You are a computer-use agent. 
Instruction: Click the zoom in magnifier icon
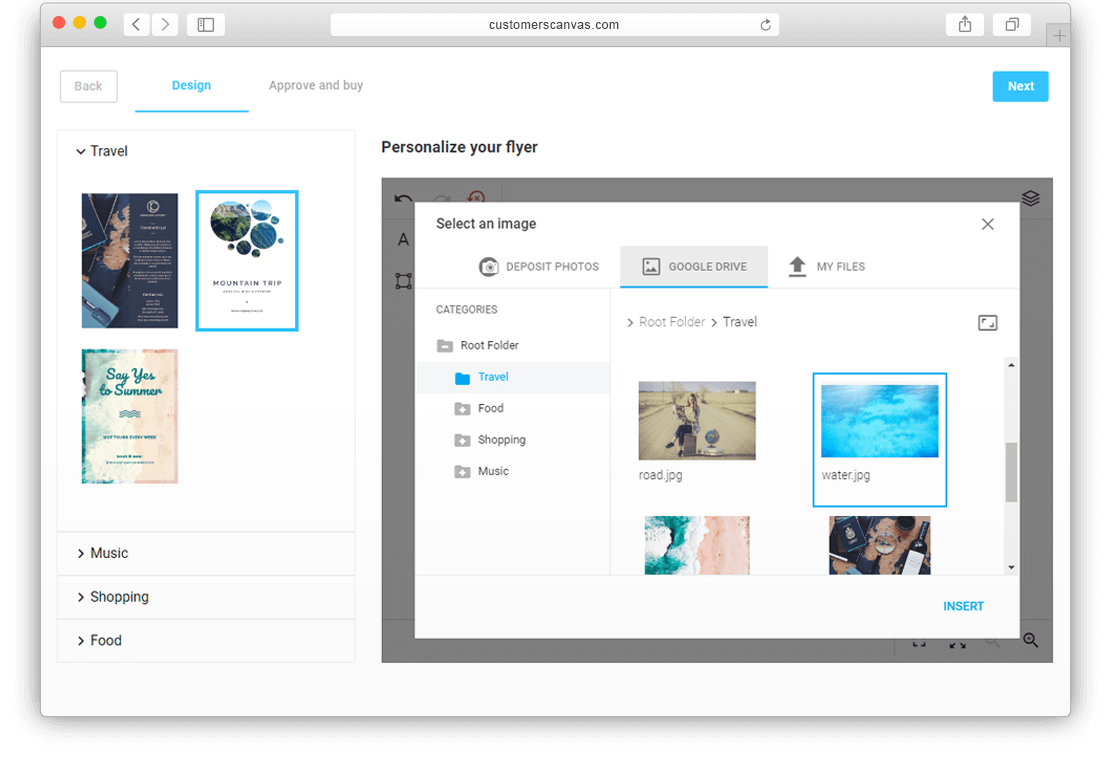click(x=1030, y=640)
